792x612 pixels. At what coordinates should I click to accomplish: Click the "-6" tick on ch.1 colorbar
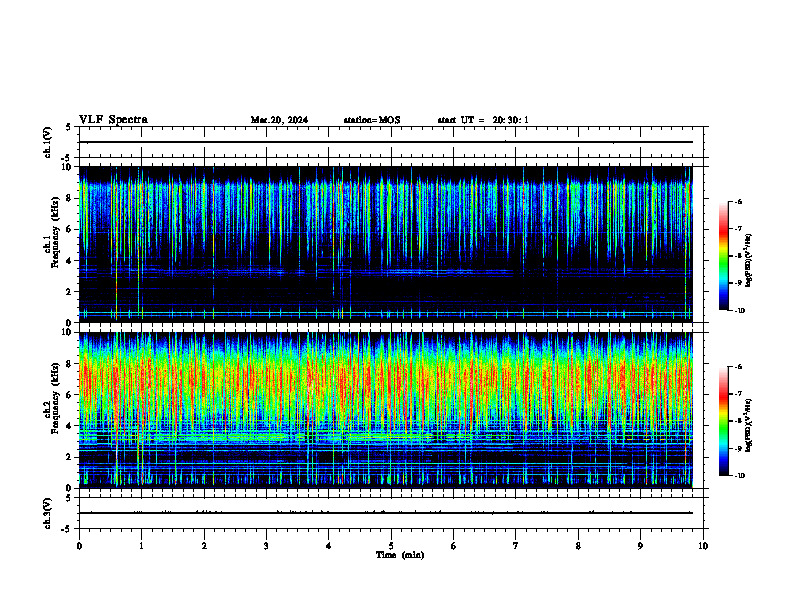738,201
